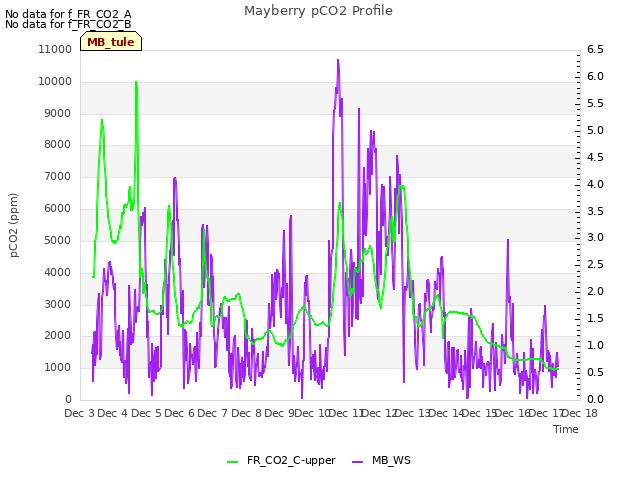The width and height of the screenshot is (640, 480).
Task: Click the Dec 6 x-axis date label
Action: [x=180, y=413]
